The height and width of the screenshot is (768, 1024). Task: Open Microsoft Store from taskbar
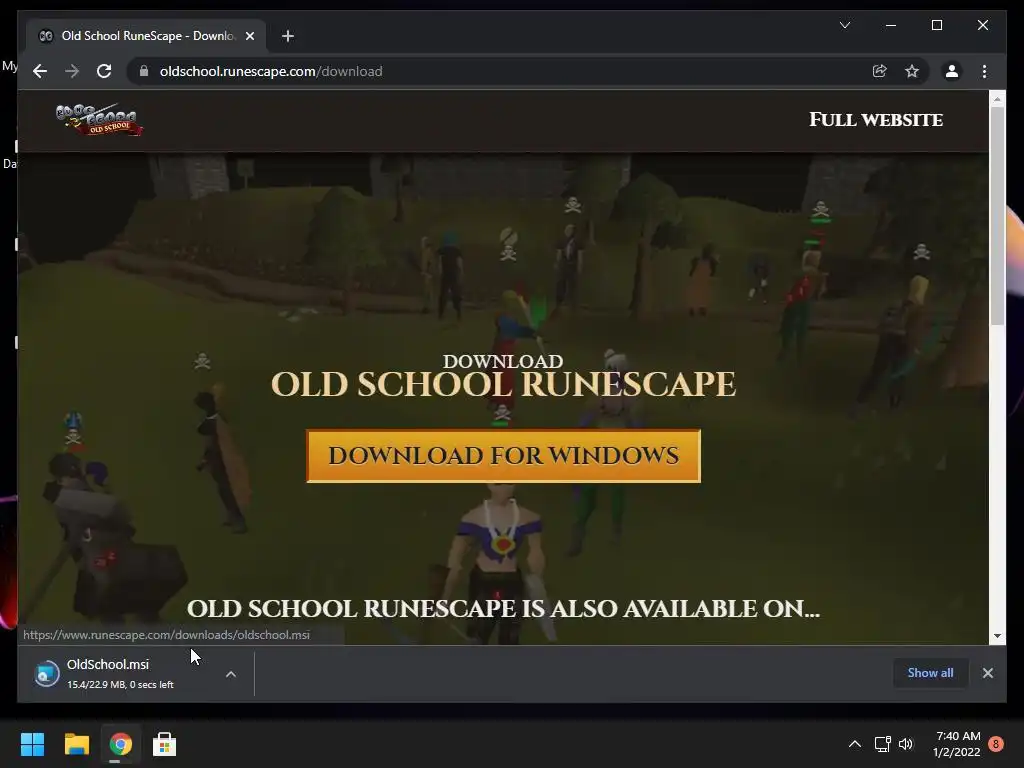pyautogui.click(x=164, y=744)
